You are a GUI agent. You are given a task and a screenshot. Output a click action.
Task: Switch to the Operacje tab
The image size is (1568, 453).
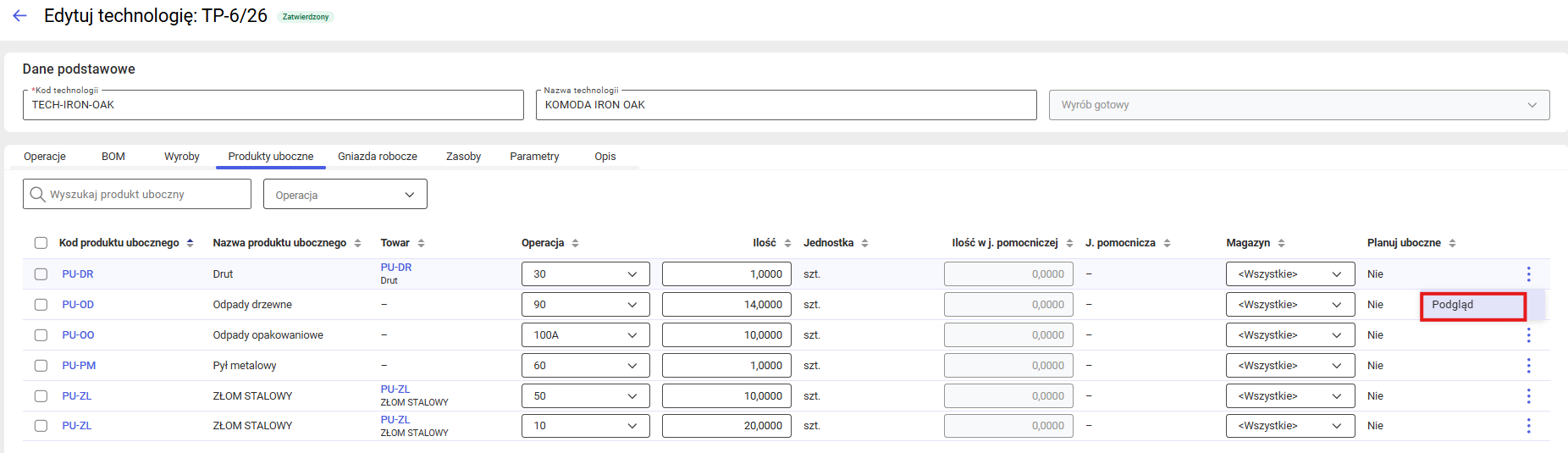point(45,157)
